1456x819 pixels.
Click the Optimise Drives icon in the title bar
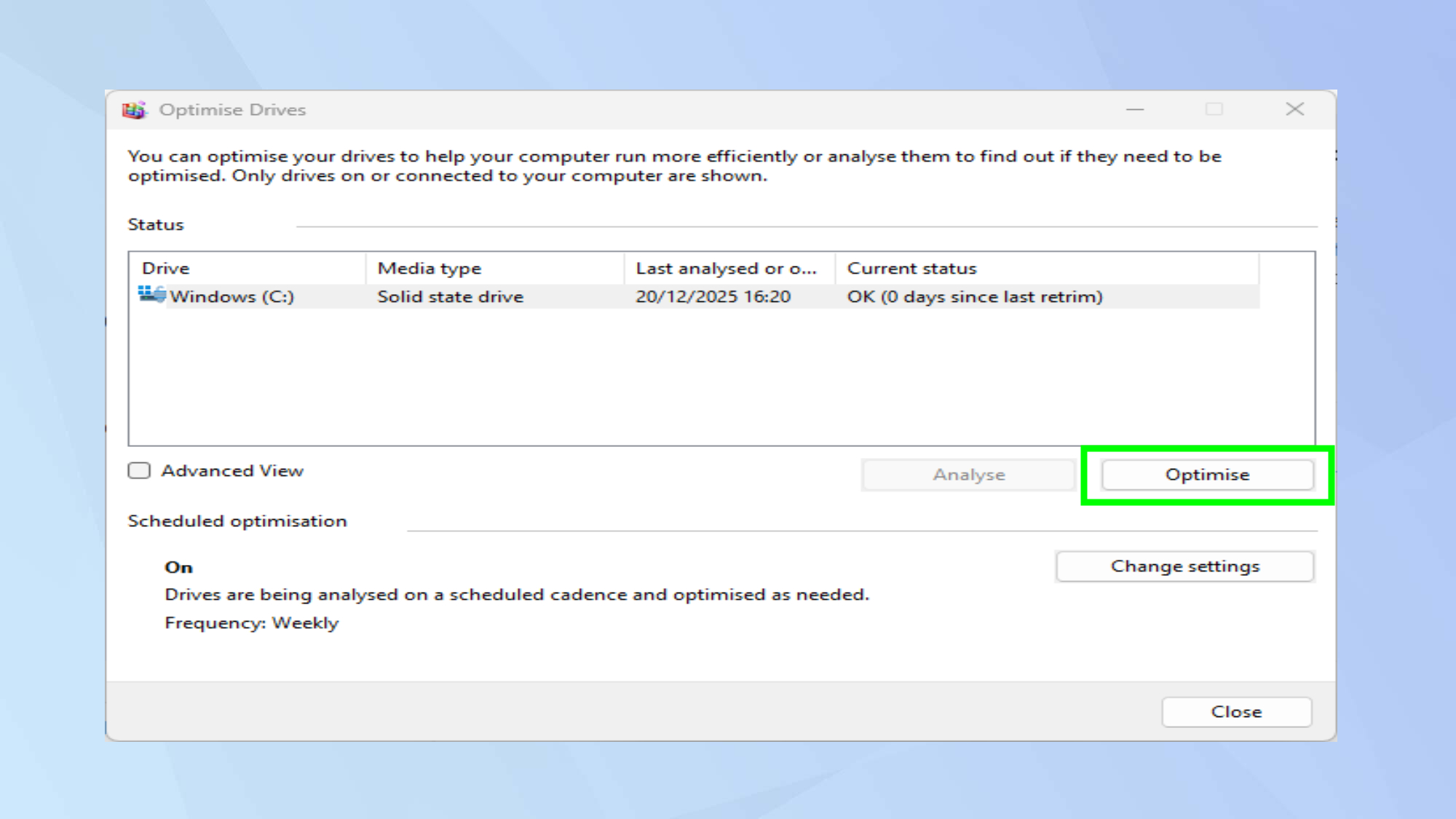[135, 109]
